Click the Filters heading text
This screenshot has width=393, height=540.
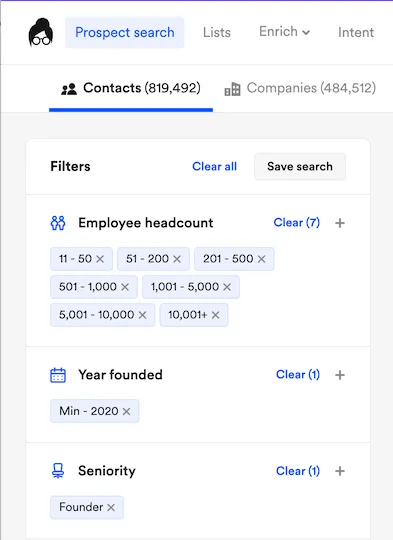tap(70, 166)
